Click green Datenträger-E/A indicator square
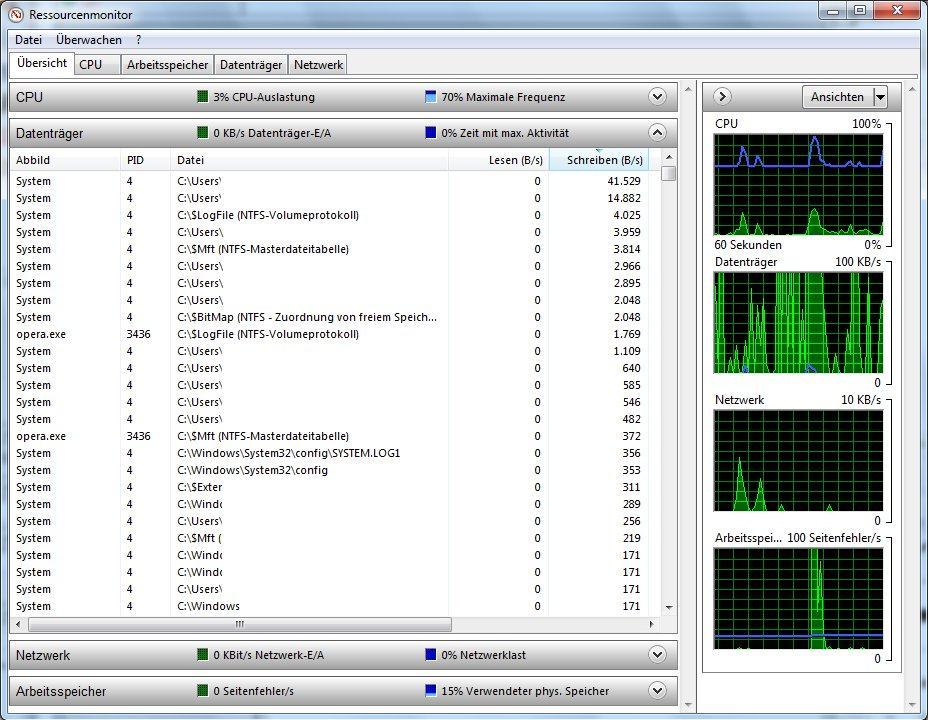928x720 pixels. pos(202,133)
